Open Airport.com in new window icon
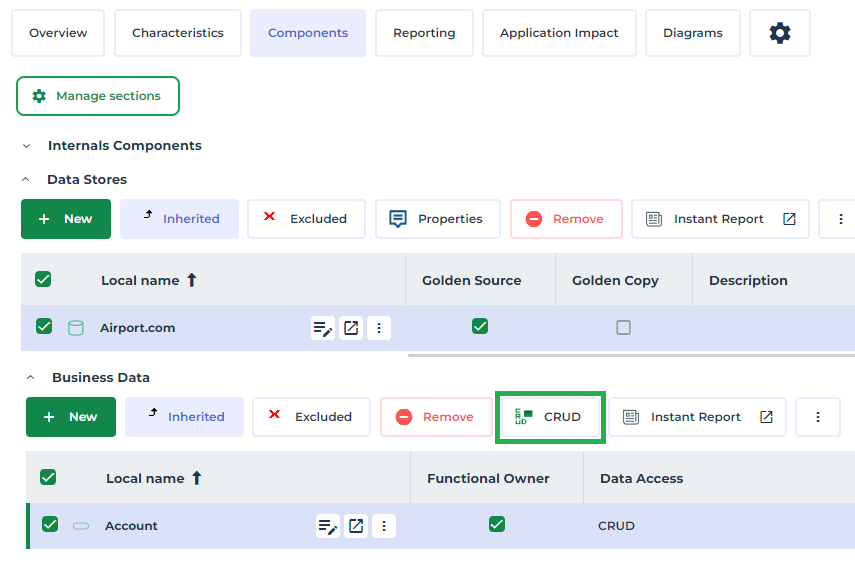The image size is (855, 565). 351,328
